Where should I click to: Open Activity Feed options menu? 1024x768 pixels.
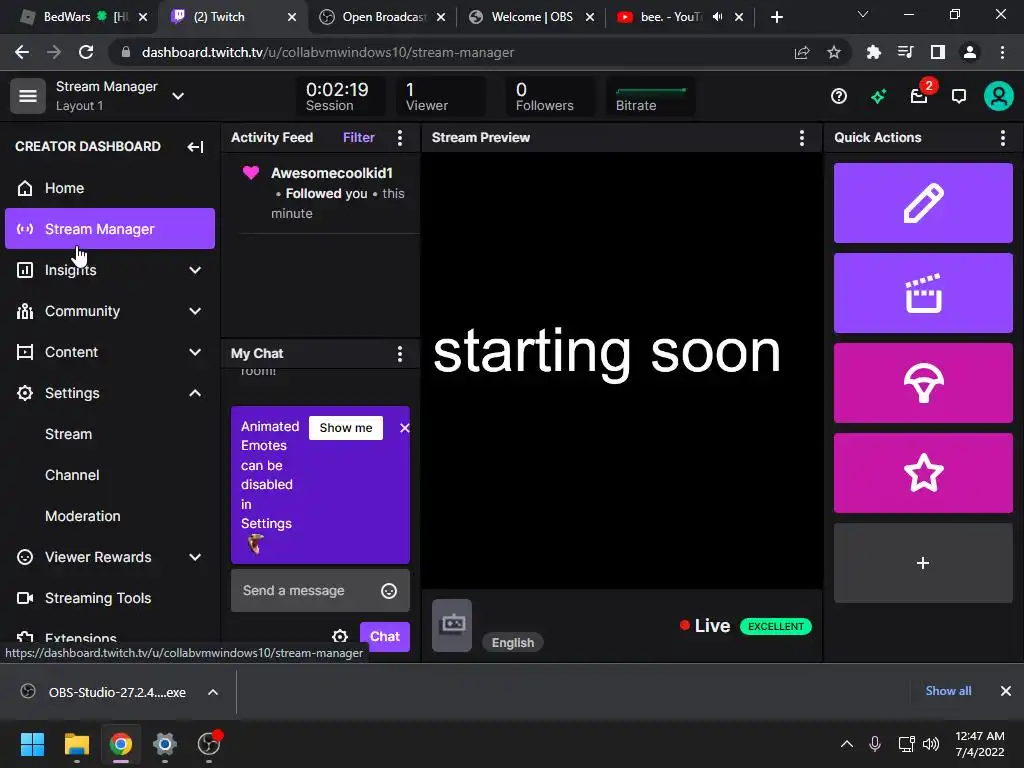coord(400,137)
